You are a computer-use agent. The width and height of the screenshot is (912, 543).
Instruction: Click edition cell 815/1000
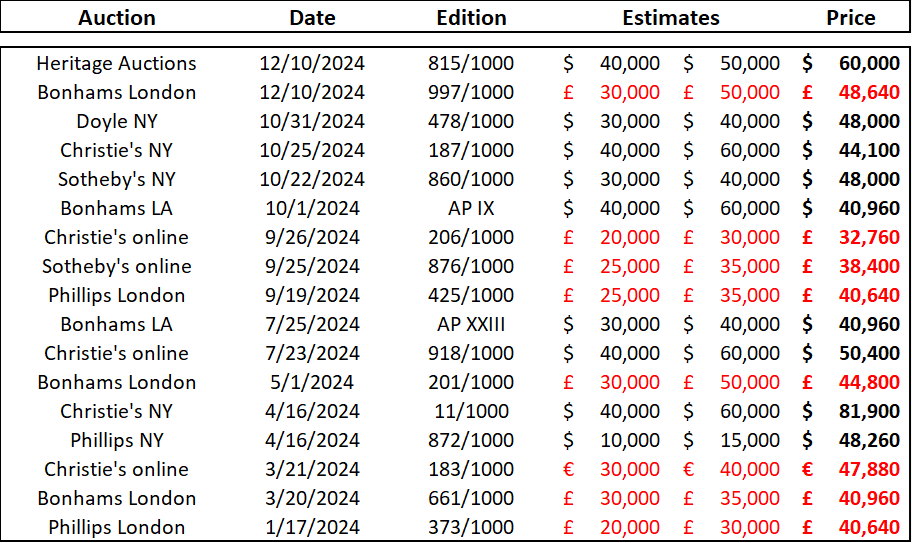[x=471, y=64]
